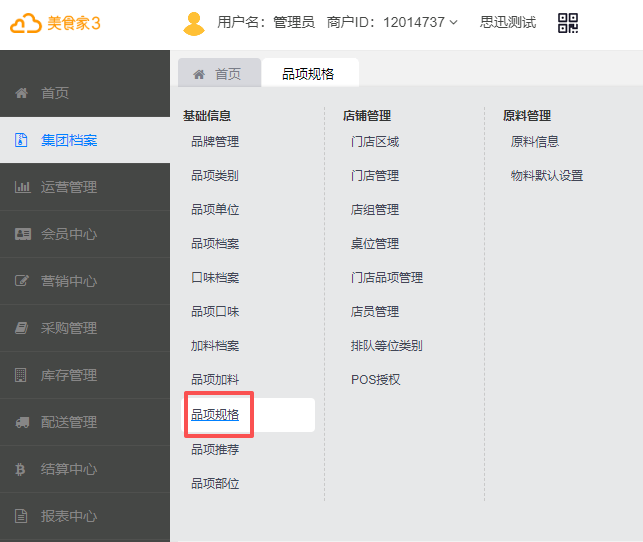643x542 pixels.
Task: Open 门店管理 under 店铺管理
Action: click(x=375, y=176)
